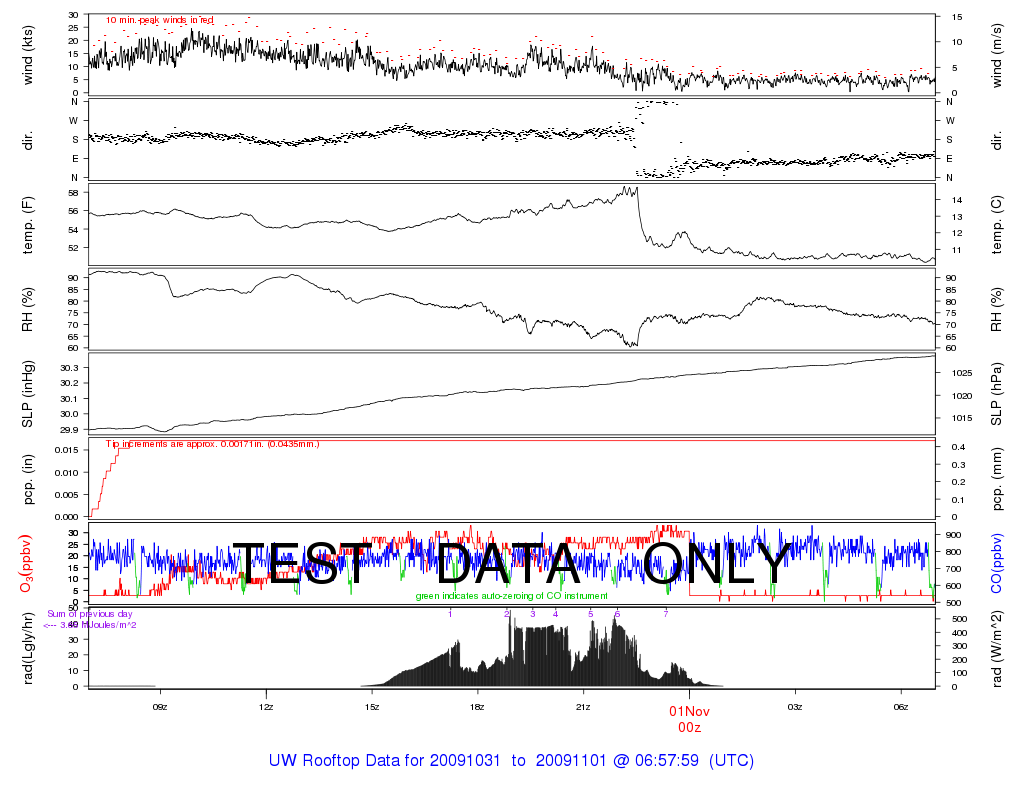Click the red 'O3(ppbv)' axis label
The height and width of the screenshot is (800, 1024).
(x=26, y=564)
